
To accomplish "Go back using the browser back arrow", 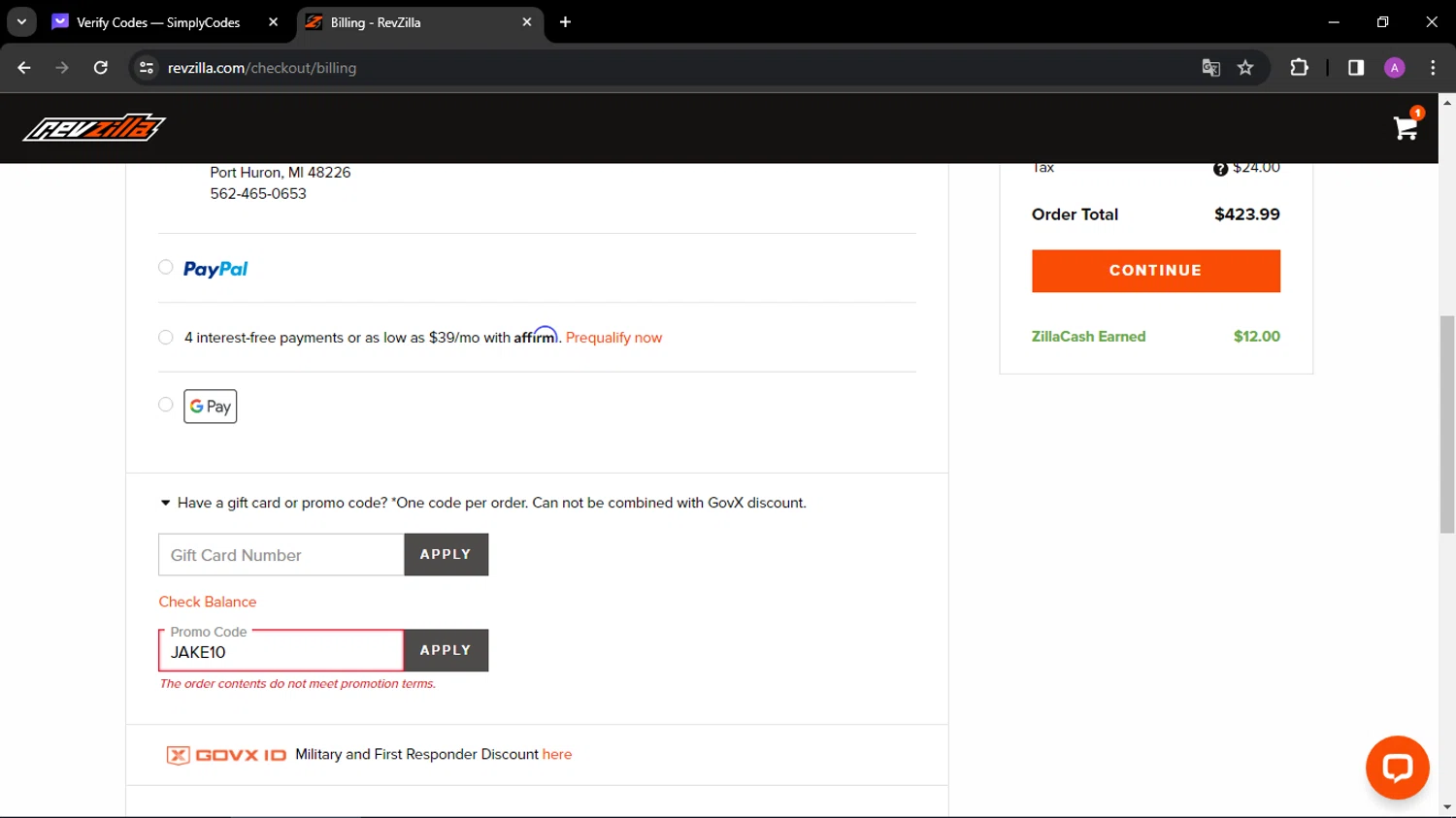I will pyautogui.click(x=24, y=68).
